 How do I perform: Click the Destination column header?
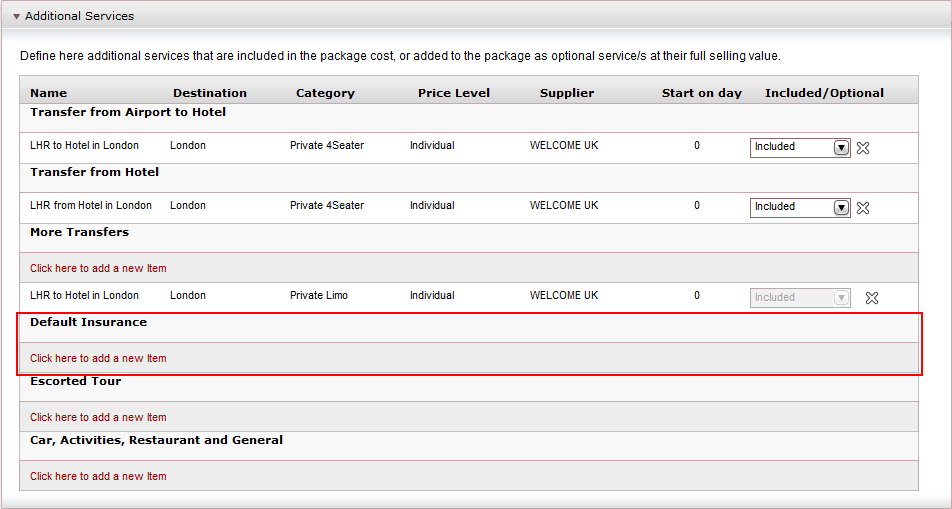pyautogui.click(x=209, y=93)
